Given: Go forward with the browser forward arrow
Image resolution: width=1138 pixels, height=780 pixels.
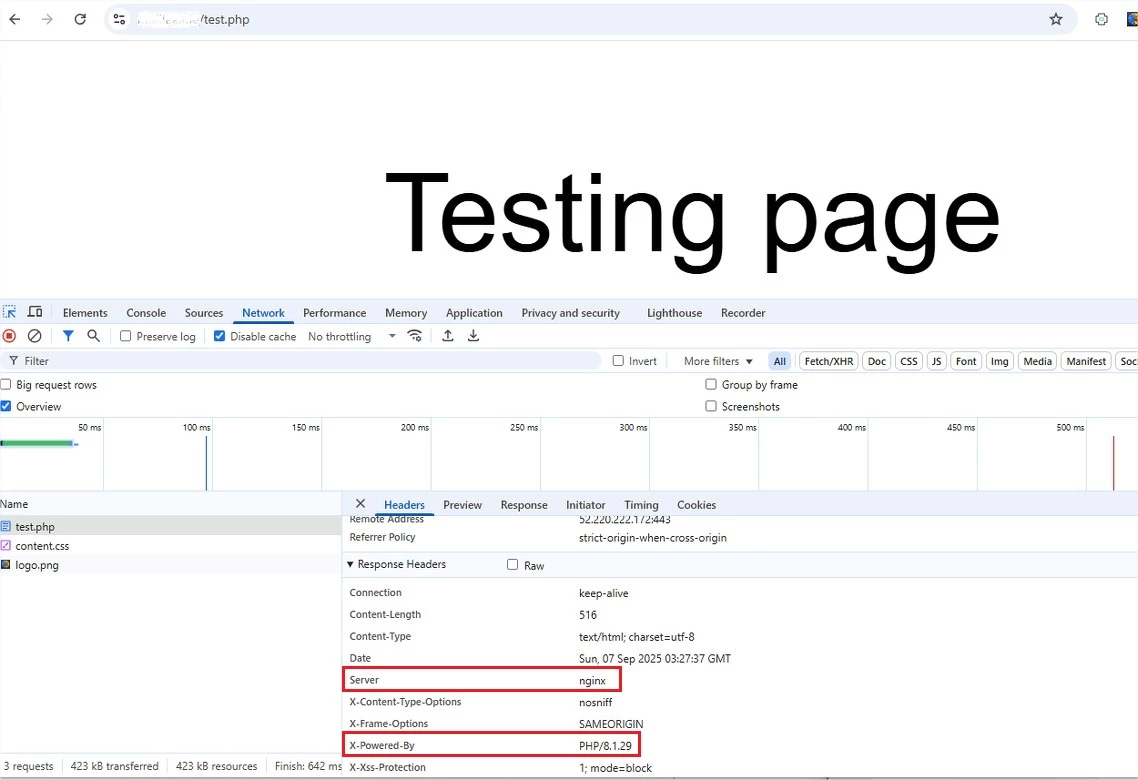Looking at the screenshot, I should pos(47,20).
